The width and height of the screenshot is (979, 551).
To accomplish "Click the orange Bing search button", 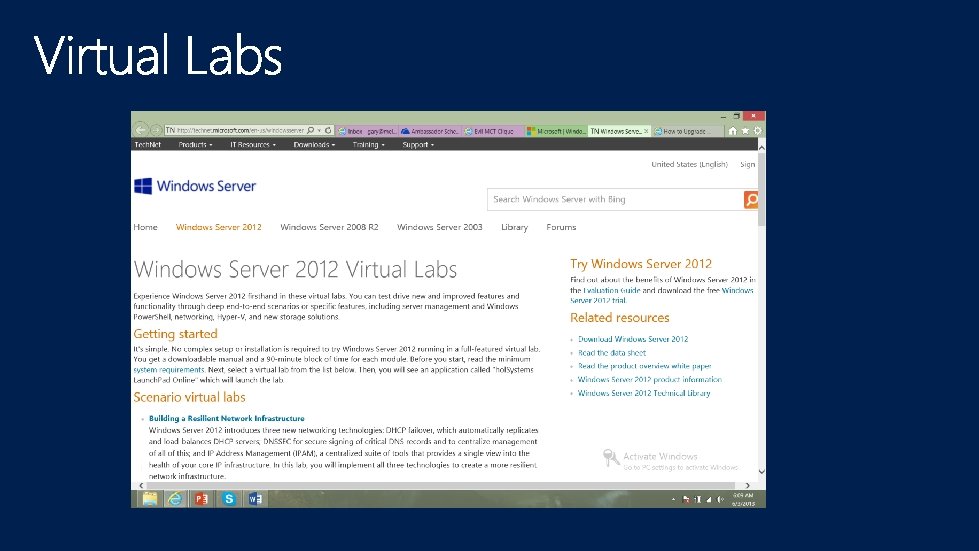I will [x=751, y=200].
